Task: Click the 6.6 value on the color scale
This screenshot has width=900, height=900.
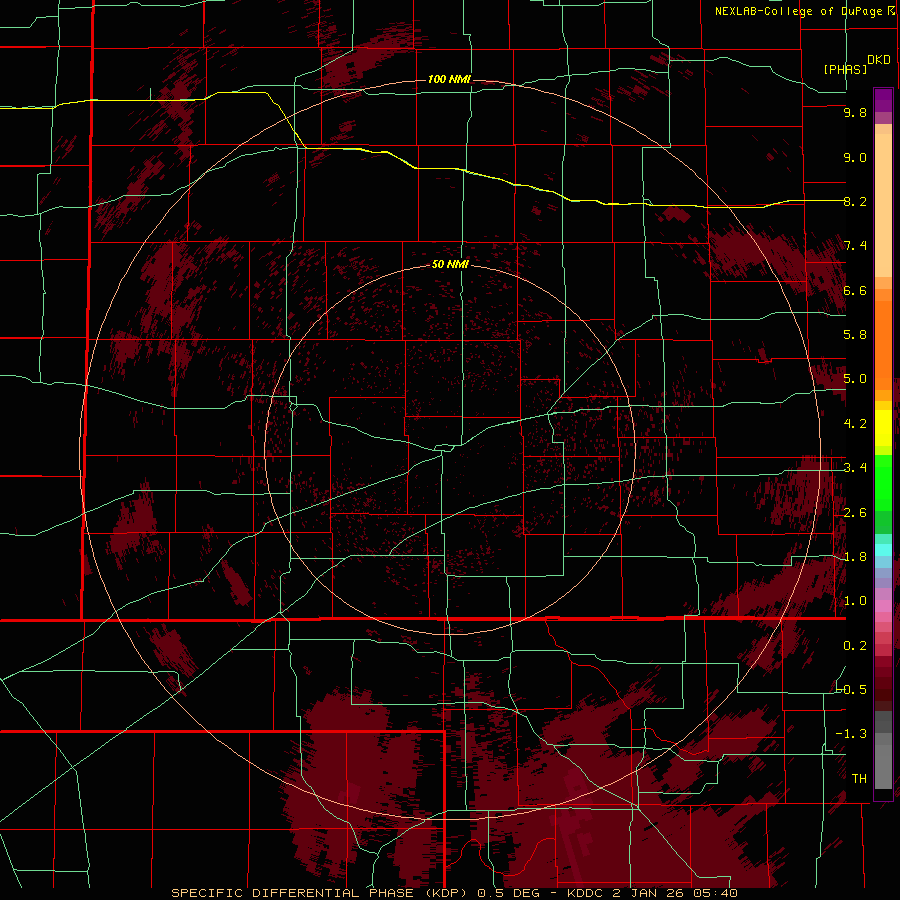Action: [855, 290]
